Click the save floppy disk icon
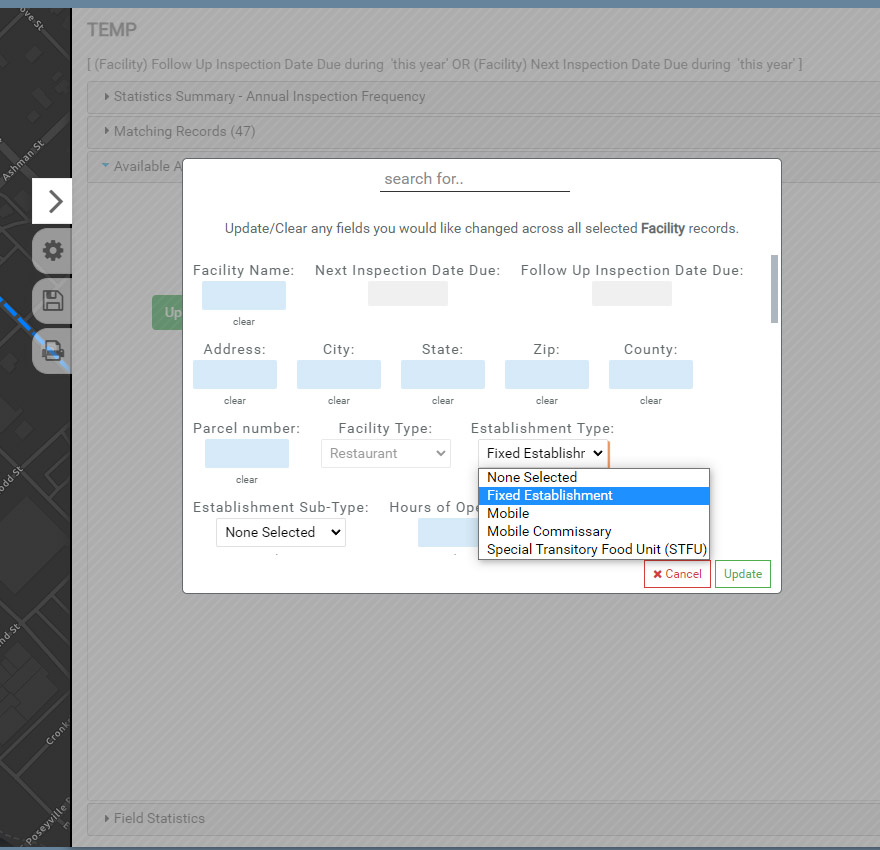880x850 pixels. [x=53, y=301]
